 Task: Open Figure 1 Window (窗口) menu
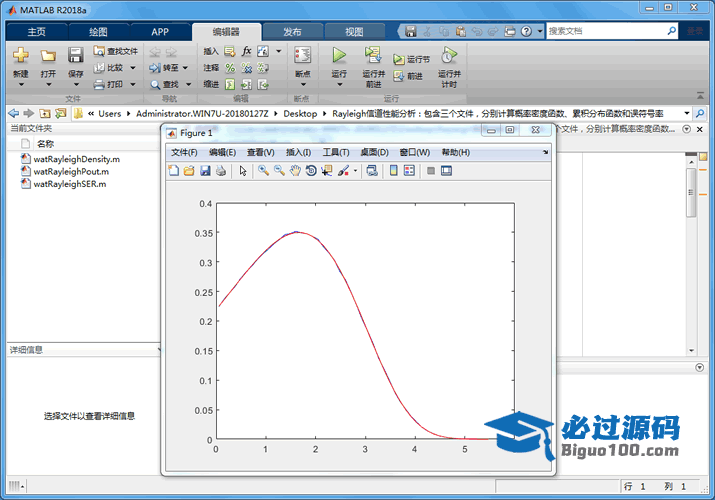click(x=414, y=152)
